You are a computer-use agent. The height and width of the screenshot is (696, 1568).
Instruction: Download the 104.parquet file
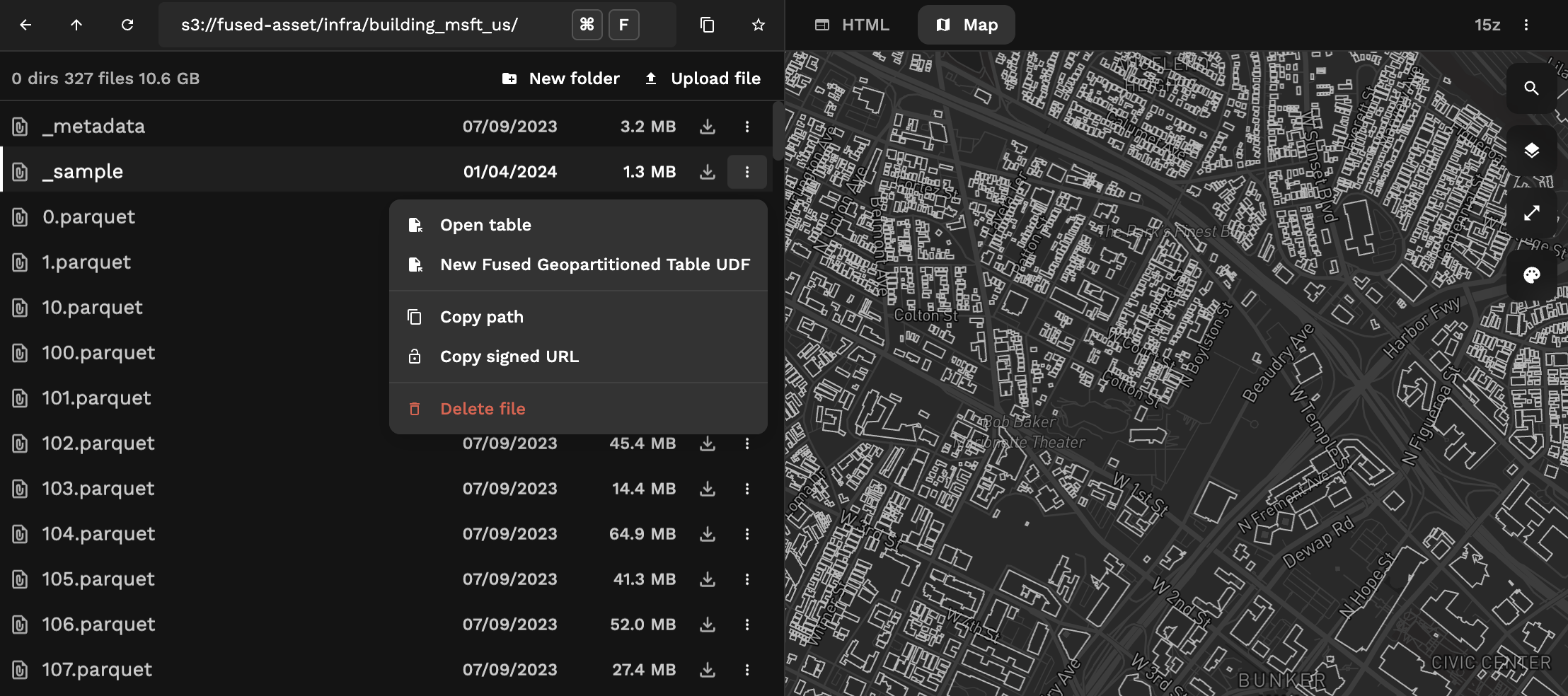[707, 534]
